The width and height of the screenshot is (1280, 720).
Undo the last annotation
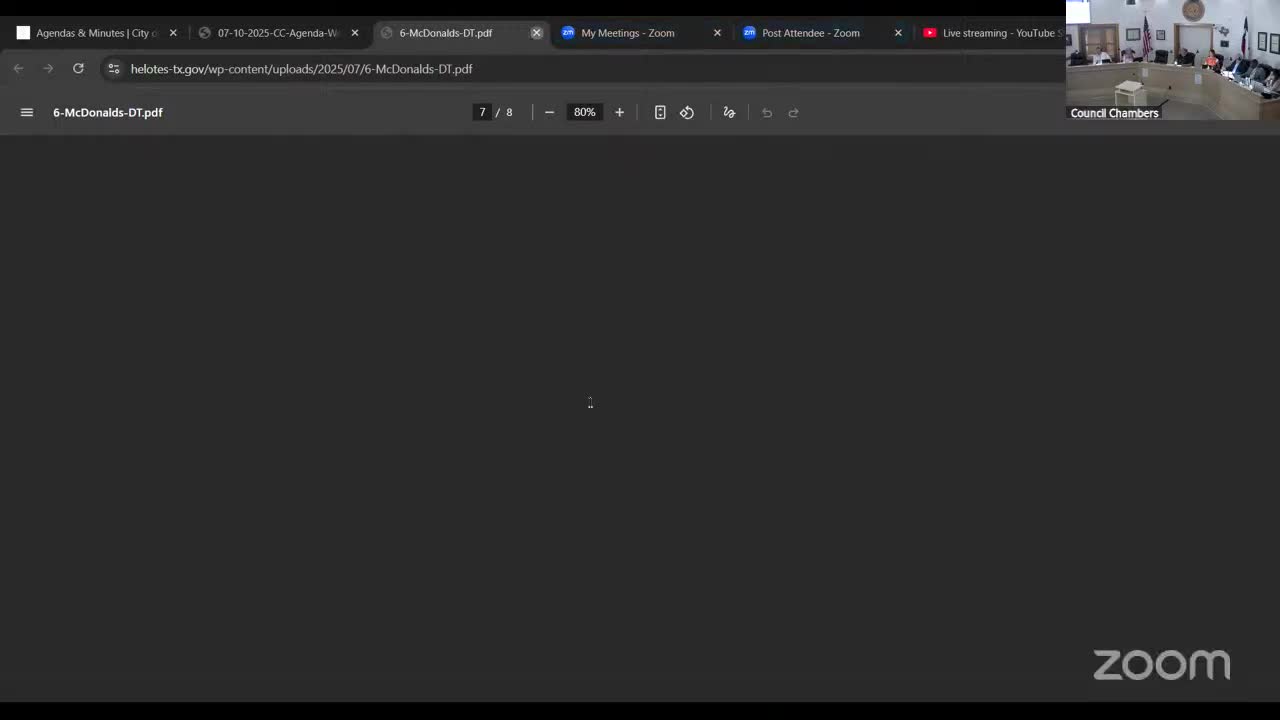[x=767, y=113]
